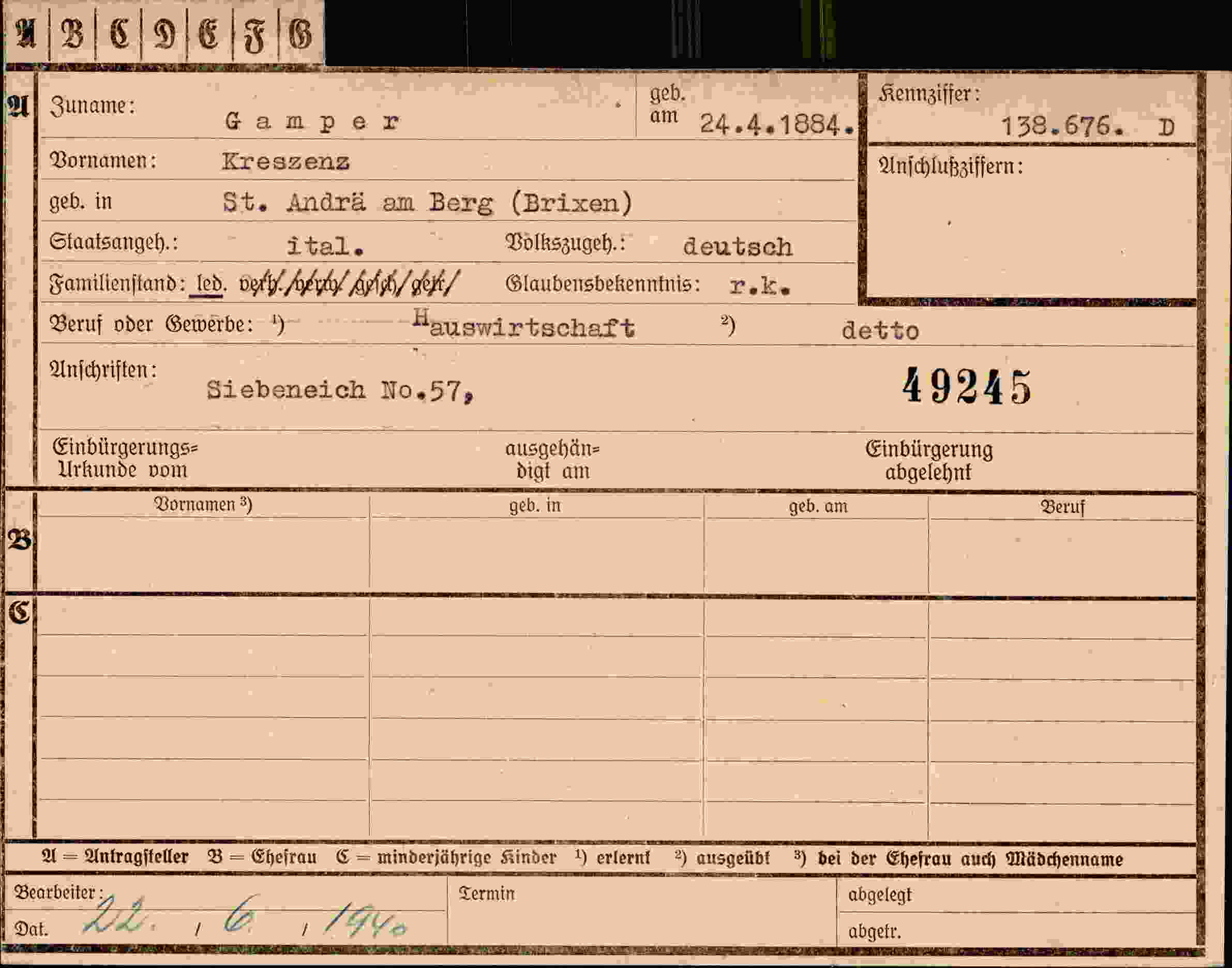Select index tab letter F
This screenshot has height=968, width=1232.
tap(254, 36)
